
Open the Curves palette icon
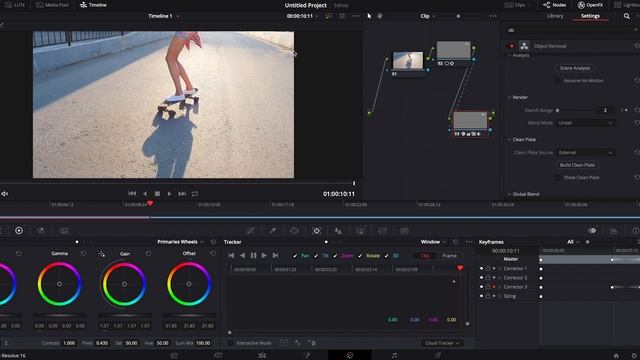coord(250,231)
